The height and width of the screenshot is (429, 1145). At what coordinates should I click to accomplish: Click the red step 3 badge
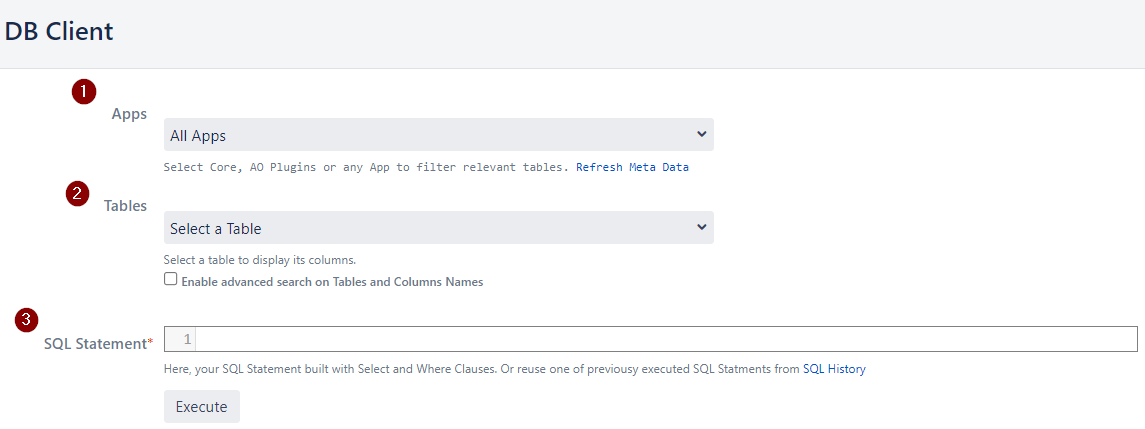point(26,319)
